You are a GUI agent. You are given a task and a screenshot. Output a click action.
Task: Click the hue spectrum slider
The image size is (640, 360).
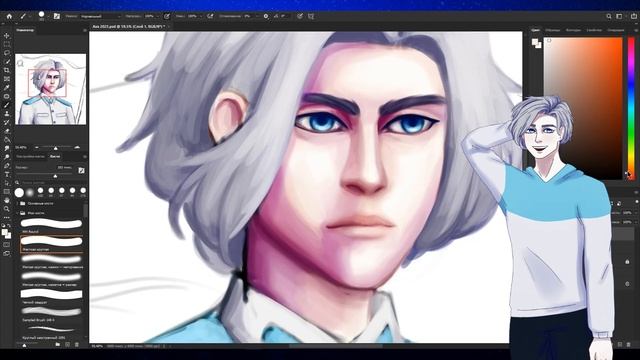pyautogui.click(x=631, y=108)
